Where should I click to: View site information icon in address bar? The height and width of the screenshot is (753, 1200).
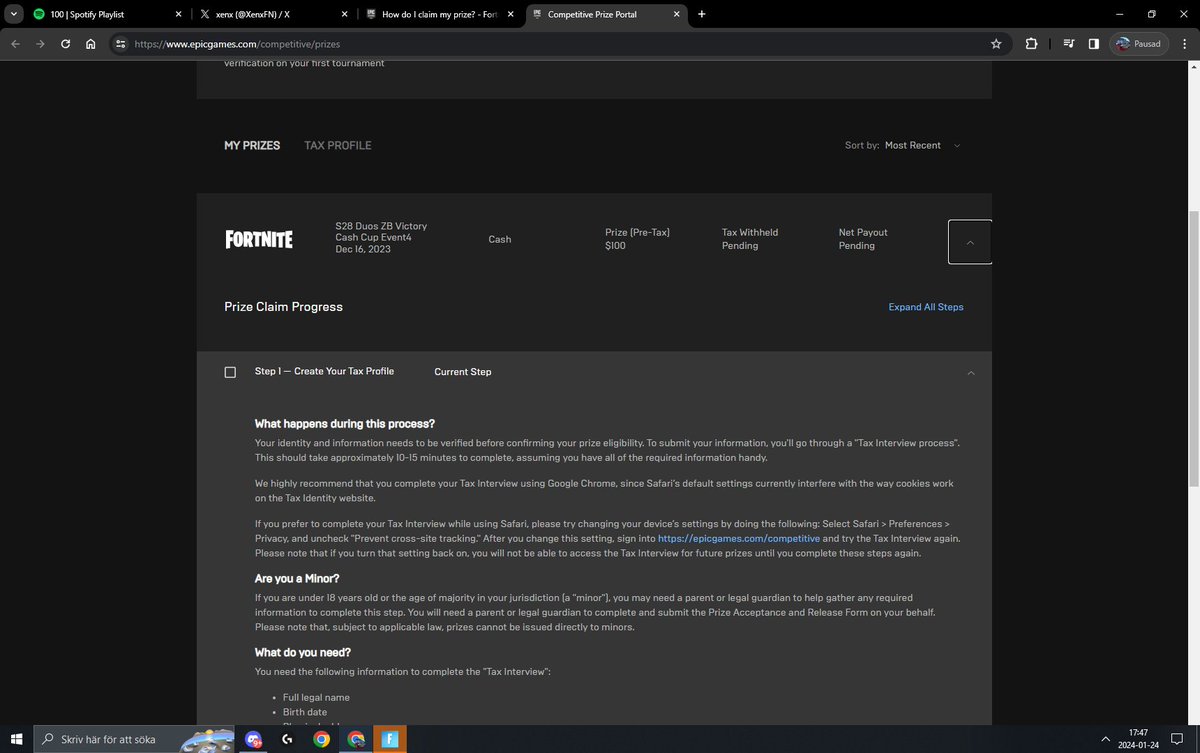pyautogui.click(x=121, y=44)
